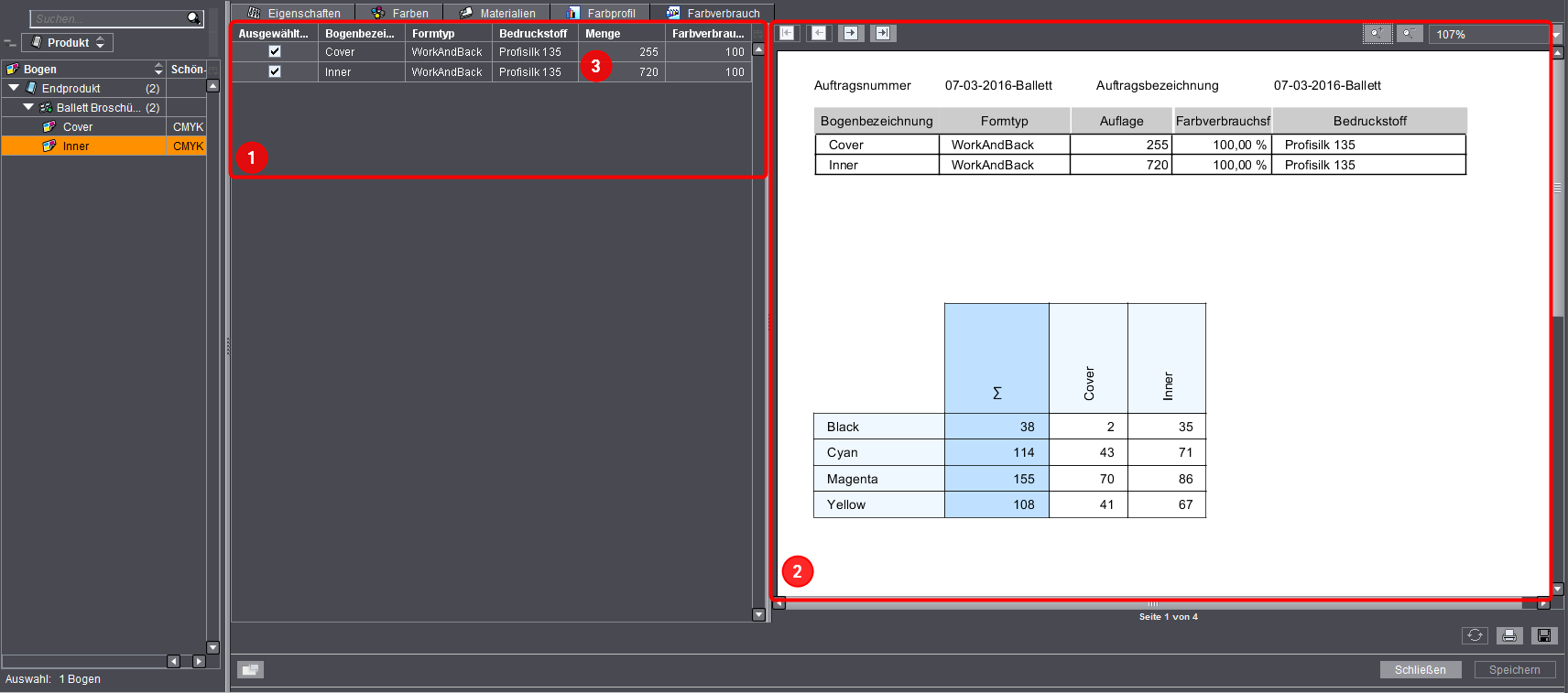Select the Cover sheet in the tree
The image size is (1568, 693).
103,126
